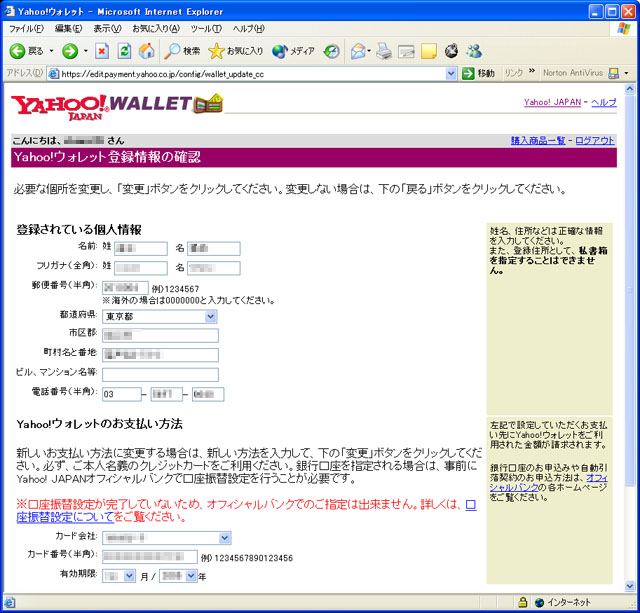Stop page loading with red X icon
This screenshot has height=613, width=640.
(x=102, y=51)
